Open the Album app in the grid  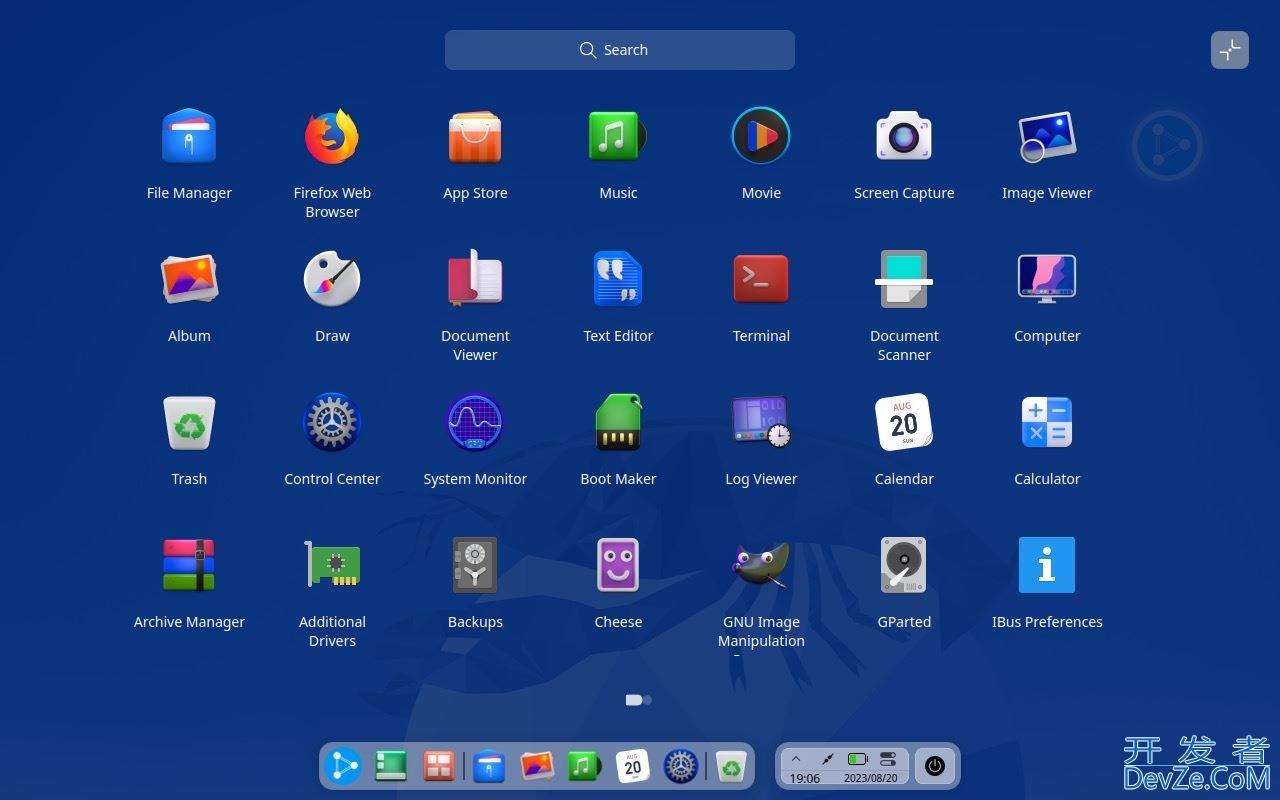(x=189, y=279)
